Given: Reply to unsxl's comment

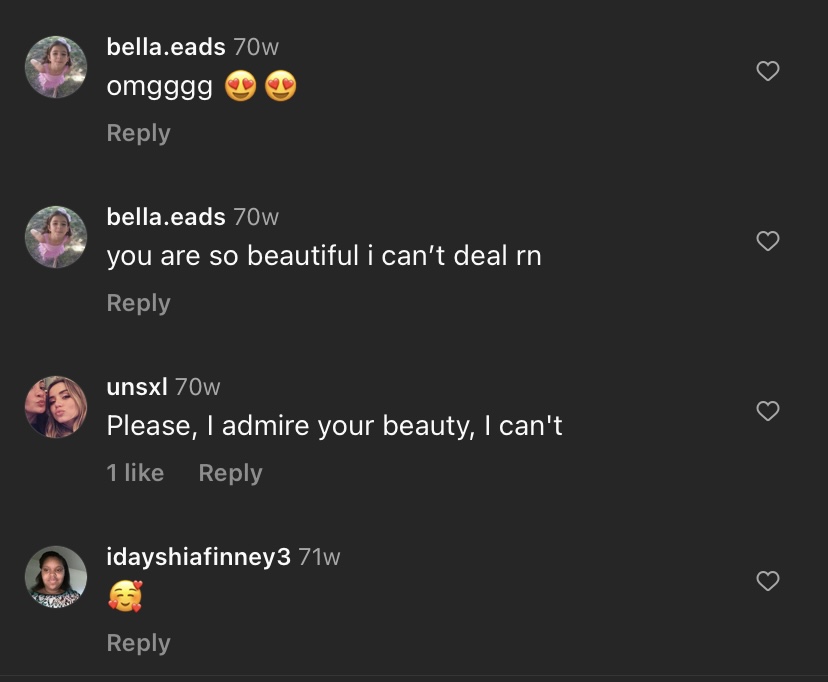Looking at the screenshot, I should tap(230, 473).
